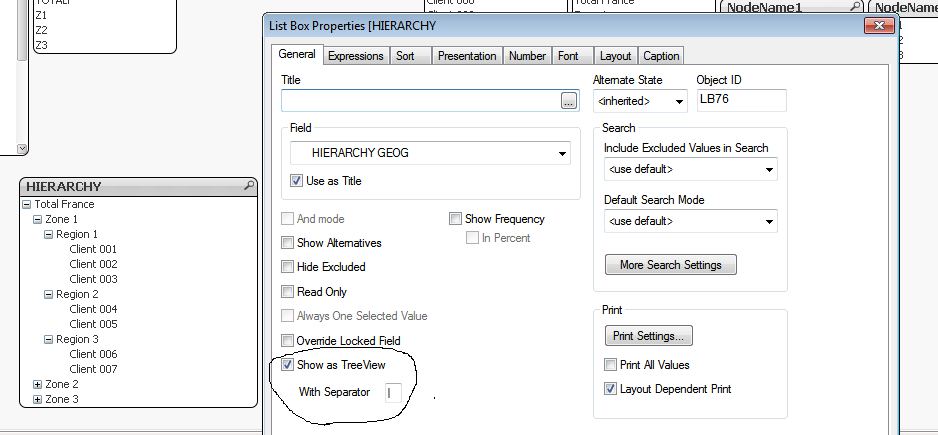938x435 pixels.
Task: Click the title browse ellipsis button
Action: 569,100
